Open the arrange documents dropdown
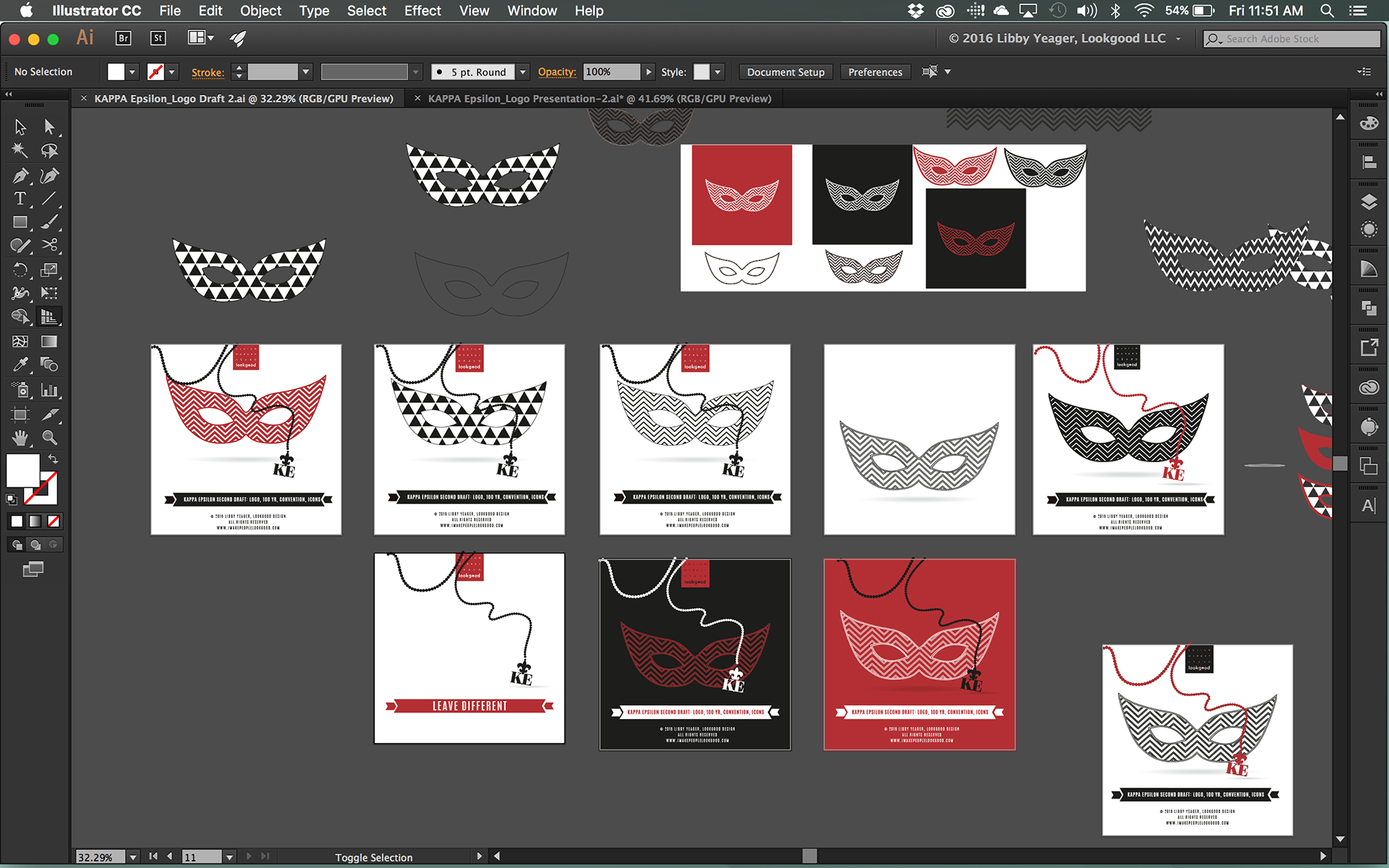The height and width of the screenshot is (868, 1389). (201, 38)
